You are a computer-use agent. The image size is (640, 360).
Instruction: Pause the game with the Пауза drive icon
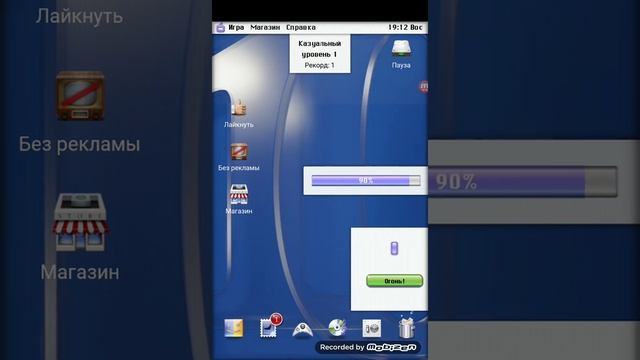(401, 49)
